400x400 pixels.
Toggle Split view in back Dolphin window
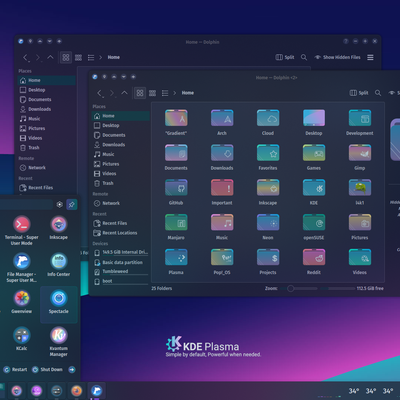coord(285,57)
